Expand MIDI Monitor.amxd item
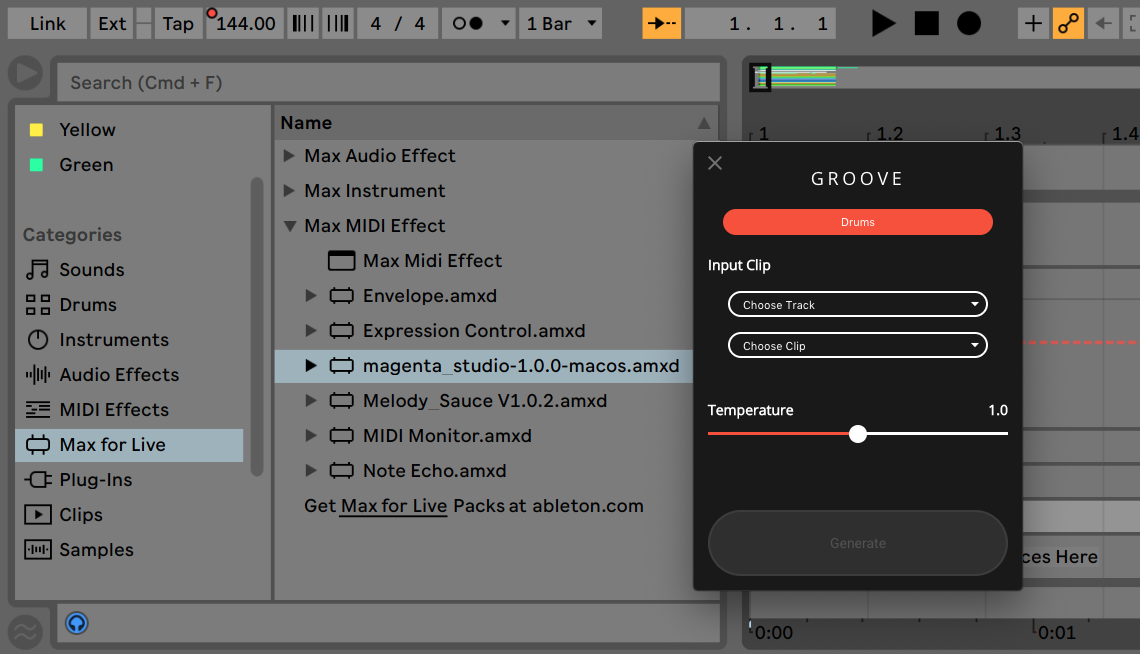1140x654 pixels. tap(310, 435)
